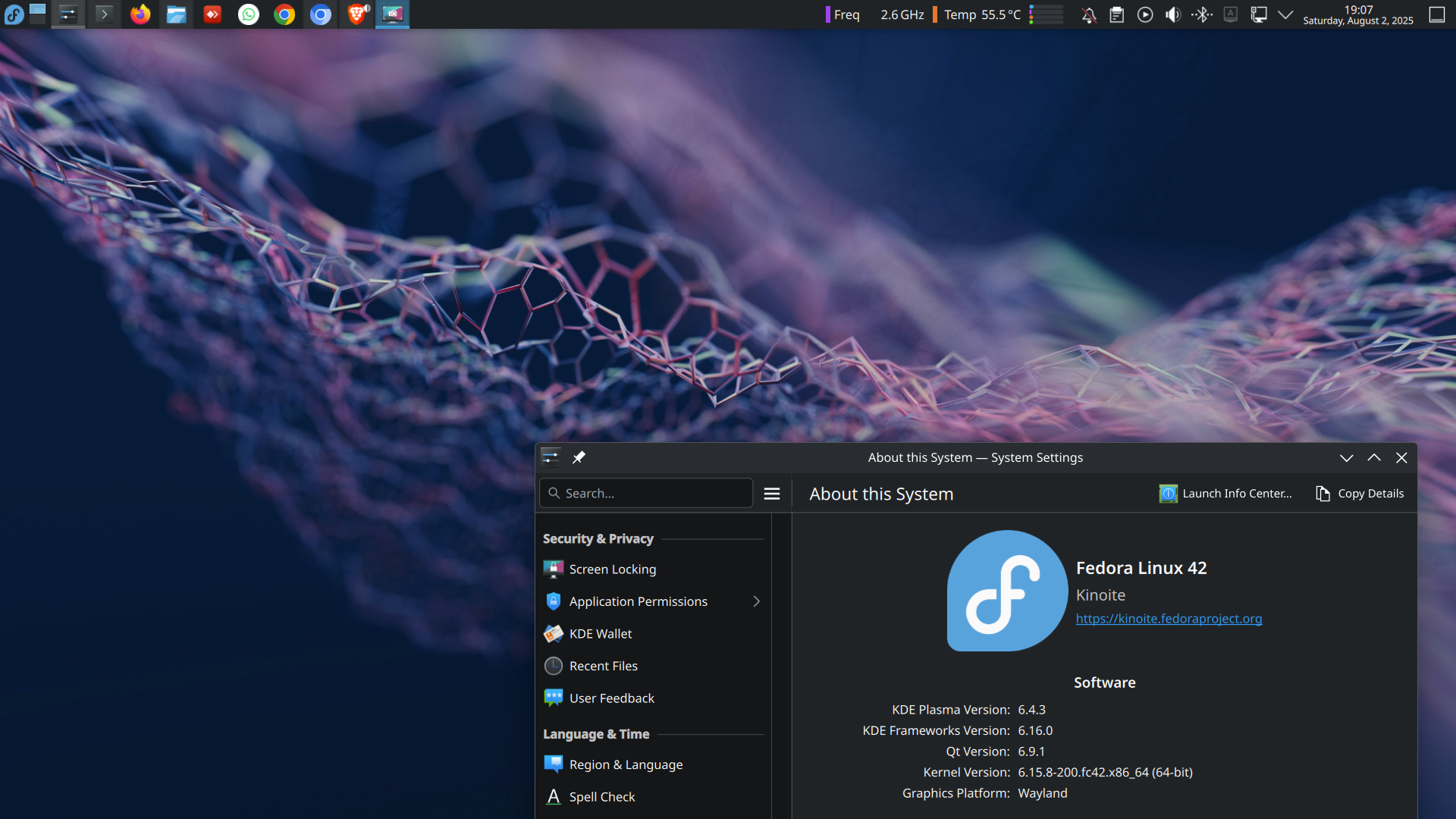The width and height of the screenshot is (1456, 819).
Task: Launch AnyDesk from the panel
Action: (212, 14)
